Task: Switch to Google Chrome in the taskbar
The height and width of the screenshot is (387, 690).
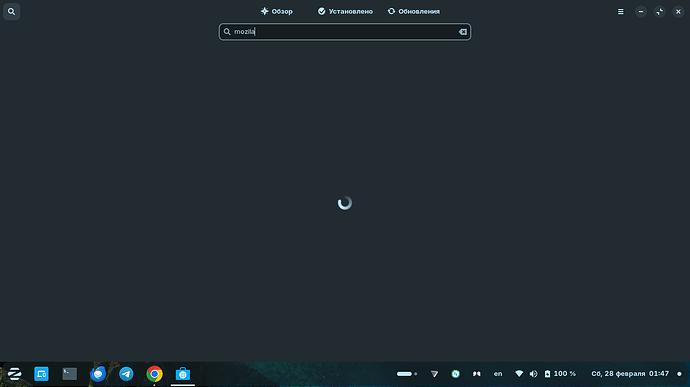Action: pyautogui.click(x=154, y=374)
